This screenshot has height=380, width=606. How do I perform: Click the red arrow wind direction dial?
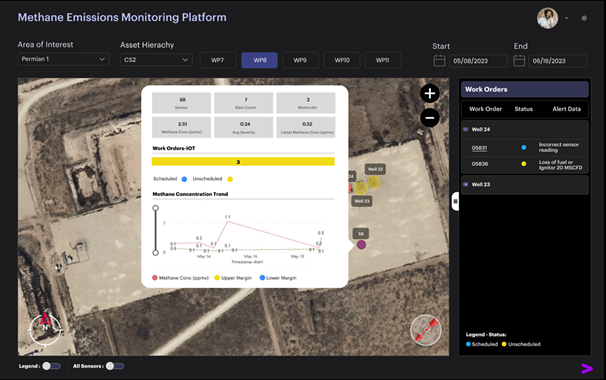(426, 330)
